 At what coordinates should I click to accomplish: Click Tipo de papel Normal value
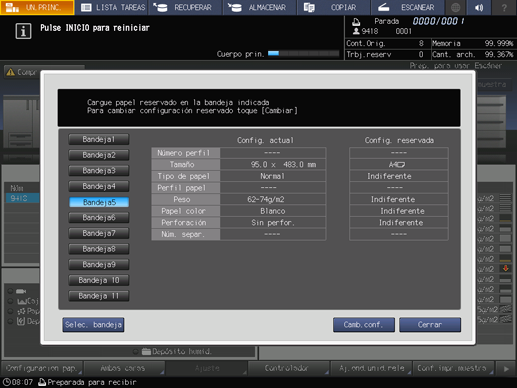click(x=273, y=176)
